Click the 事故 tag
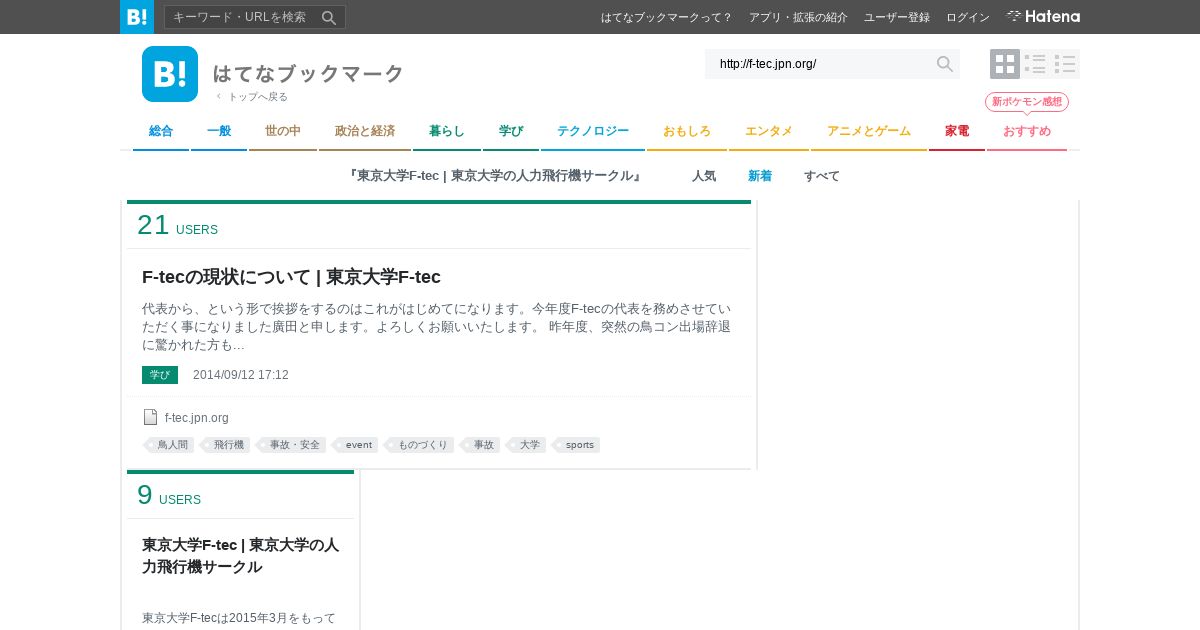The image size is (1200, 630). 481,445
